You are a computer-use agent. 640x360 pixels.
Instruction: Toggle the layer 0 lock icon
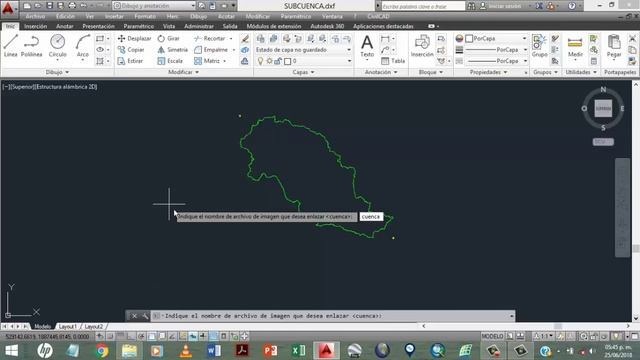click(278, 61)
